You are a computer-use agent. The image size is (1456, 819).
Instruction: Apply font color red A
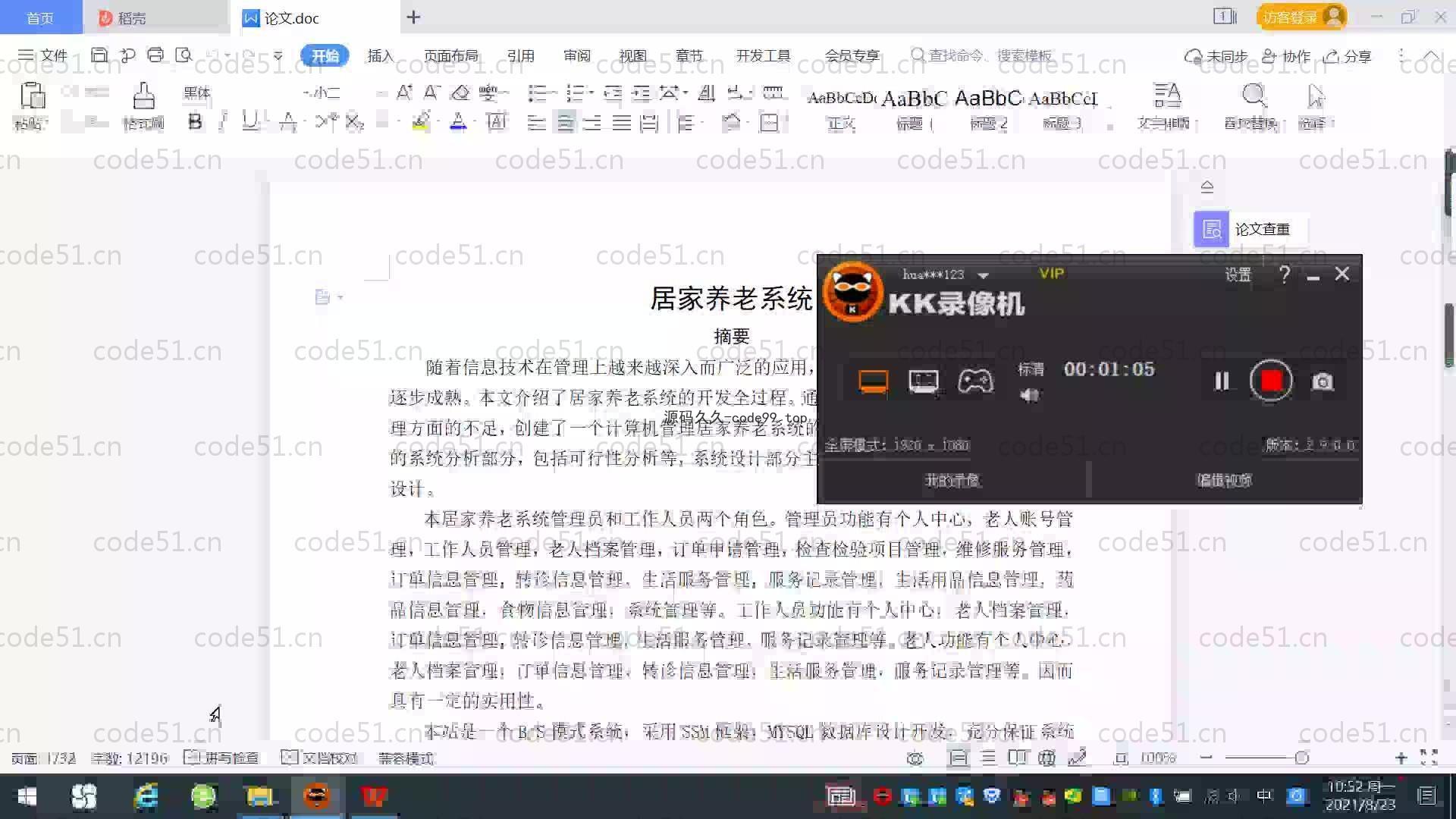pyautogui.click(x=458, y=121)
